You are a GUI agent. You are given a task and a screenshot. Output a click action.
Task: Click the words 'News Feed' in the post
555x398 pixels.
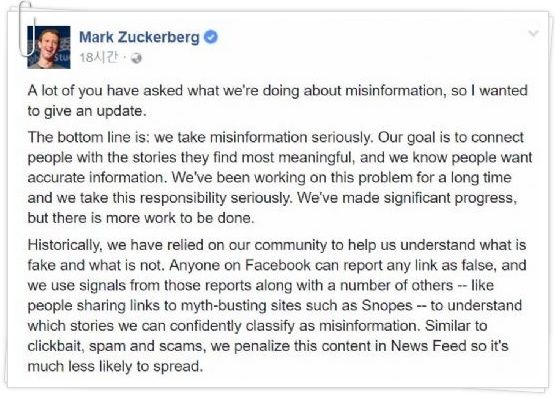[429, 346]
